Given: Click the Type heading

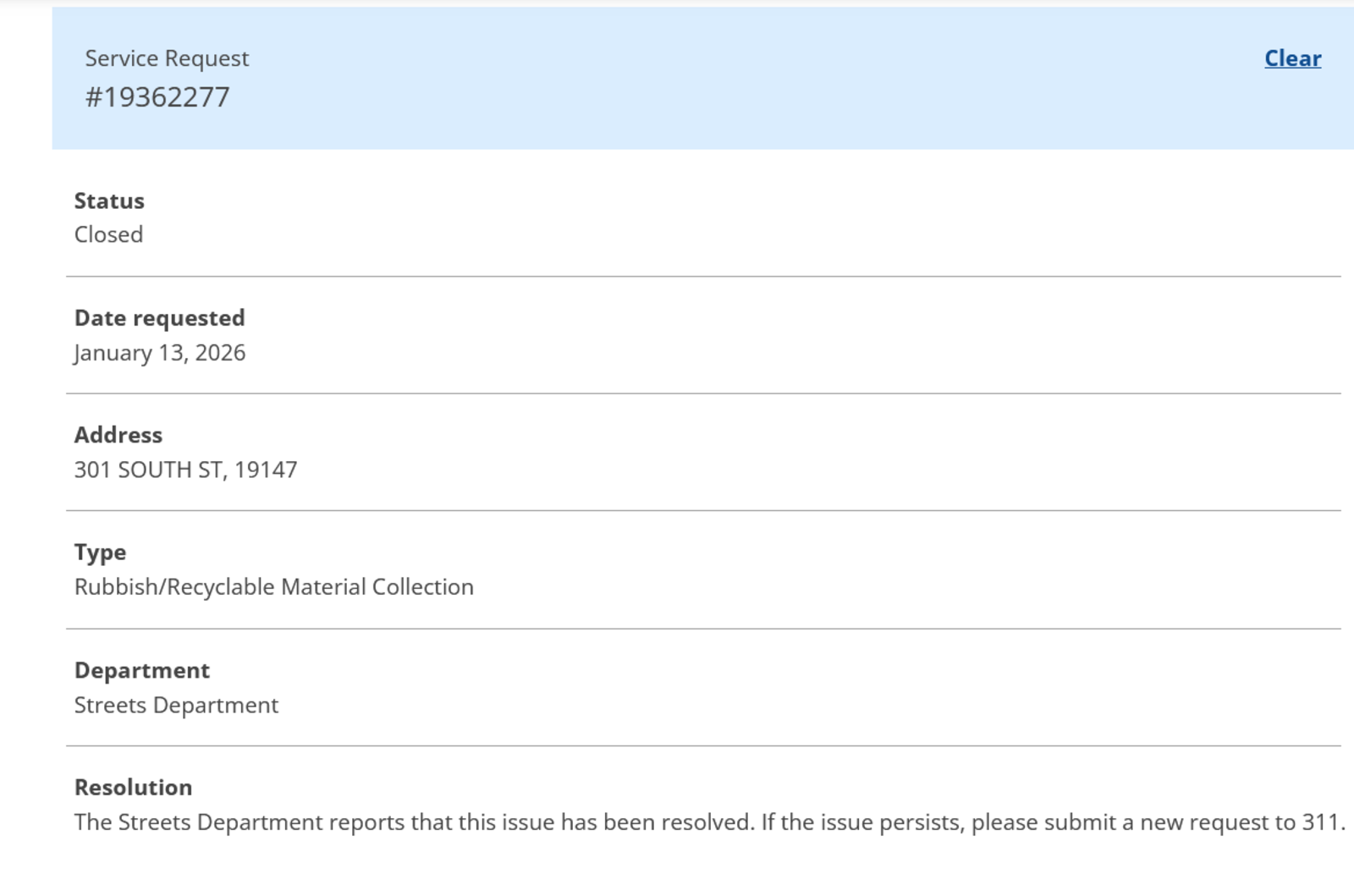Looking at the screenshot, I should [100, 552].
